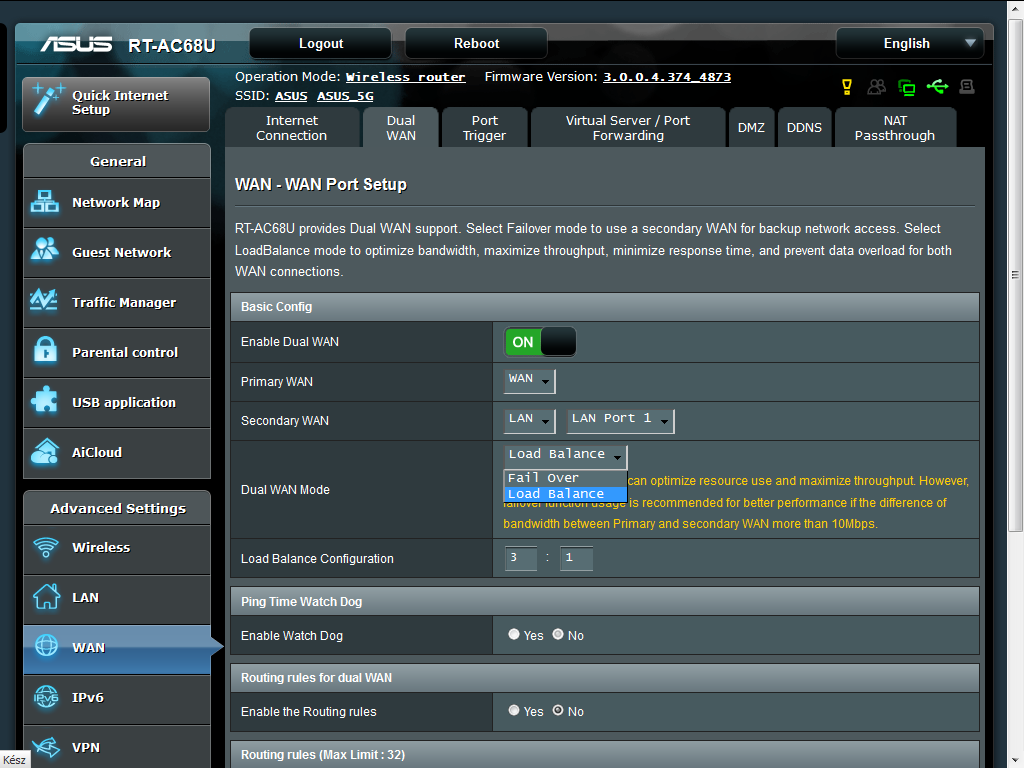
Task: Choose Load Balance from the list
Action: coord(566,494)
